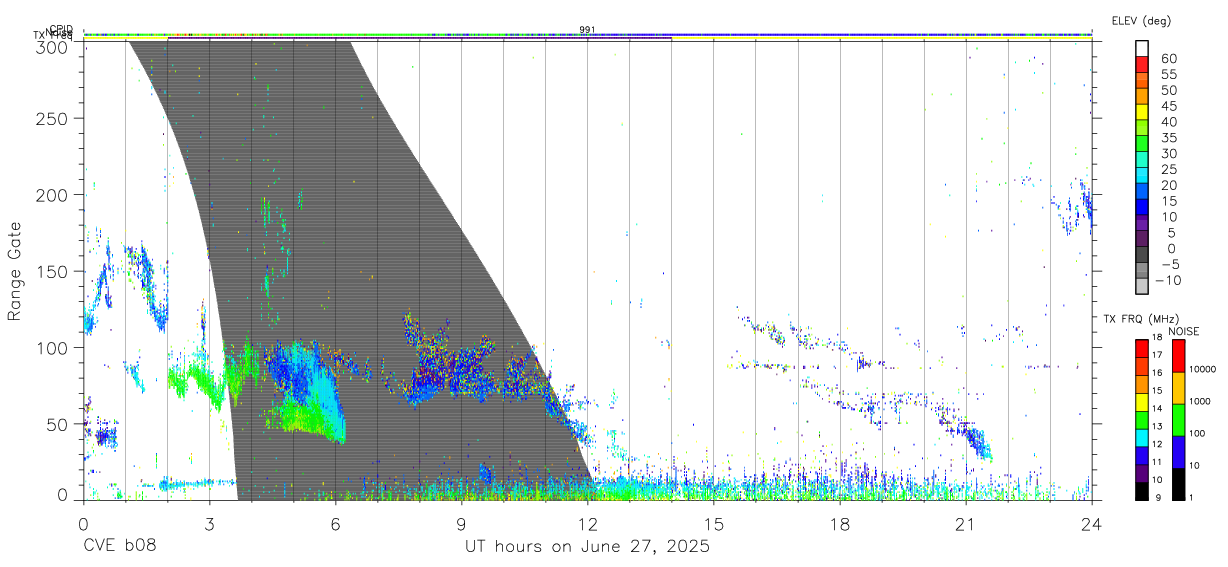The image size is (1228, 567).
Task: Click the '250' tick on Range Gate axis
Action: [53, 118]
